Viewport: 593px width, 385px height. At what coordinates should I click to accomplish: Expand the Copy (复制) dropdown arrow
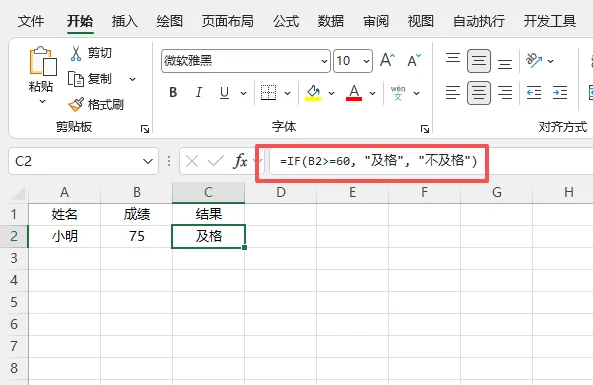[x=132, y=79]
